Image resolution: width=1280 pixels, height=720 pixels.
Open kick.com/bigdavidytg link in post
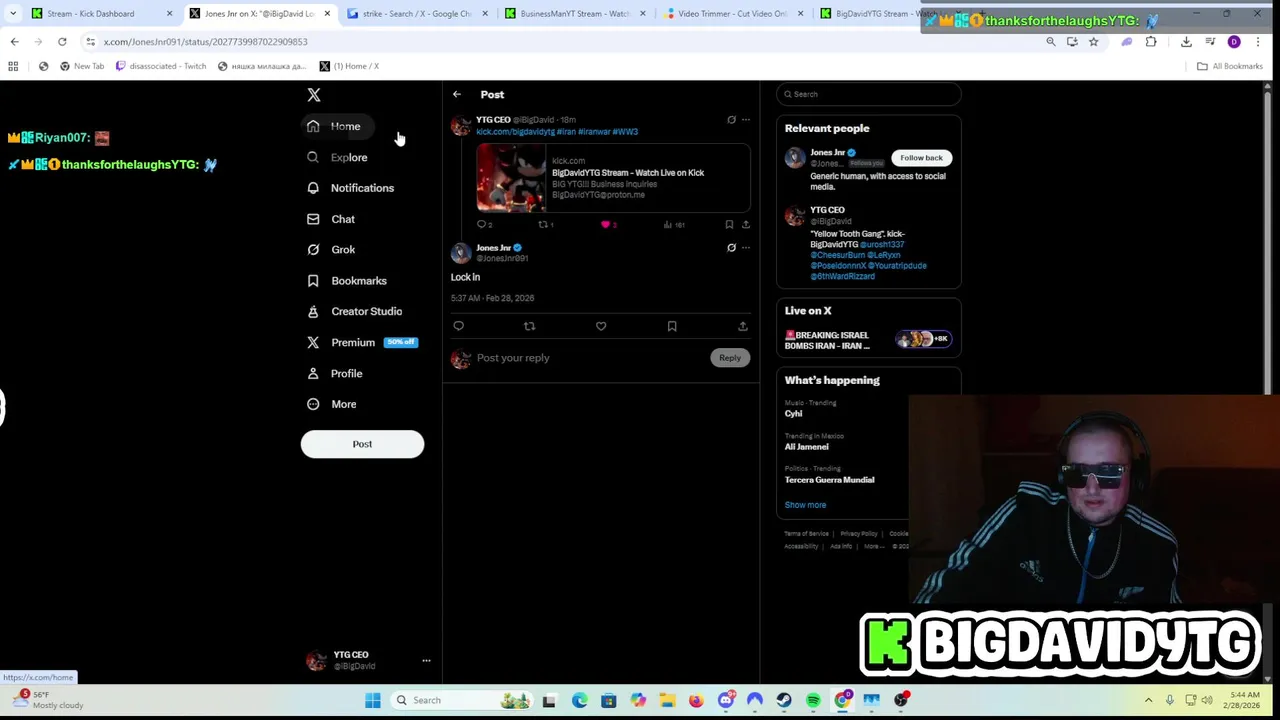pos(515,132)
